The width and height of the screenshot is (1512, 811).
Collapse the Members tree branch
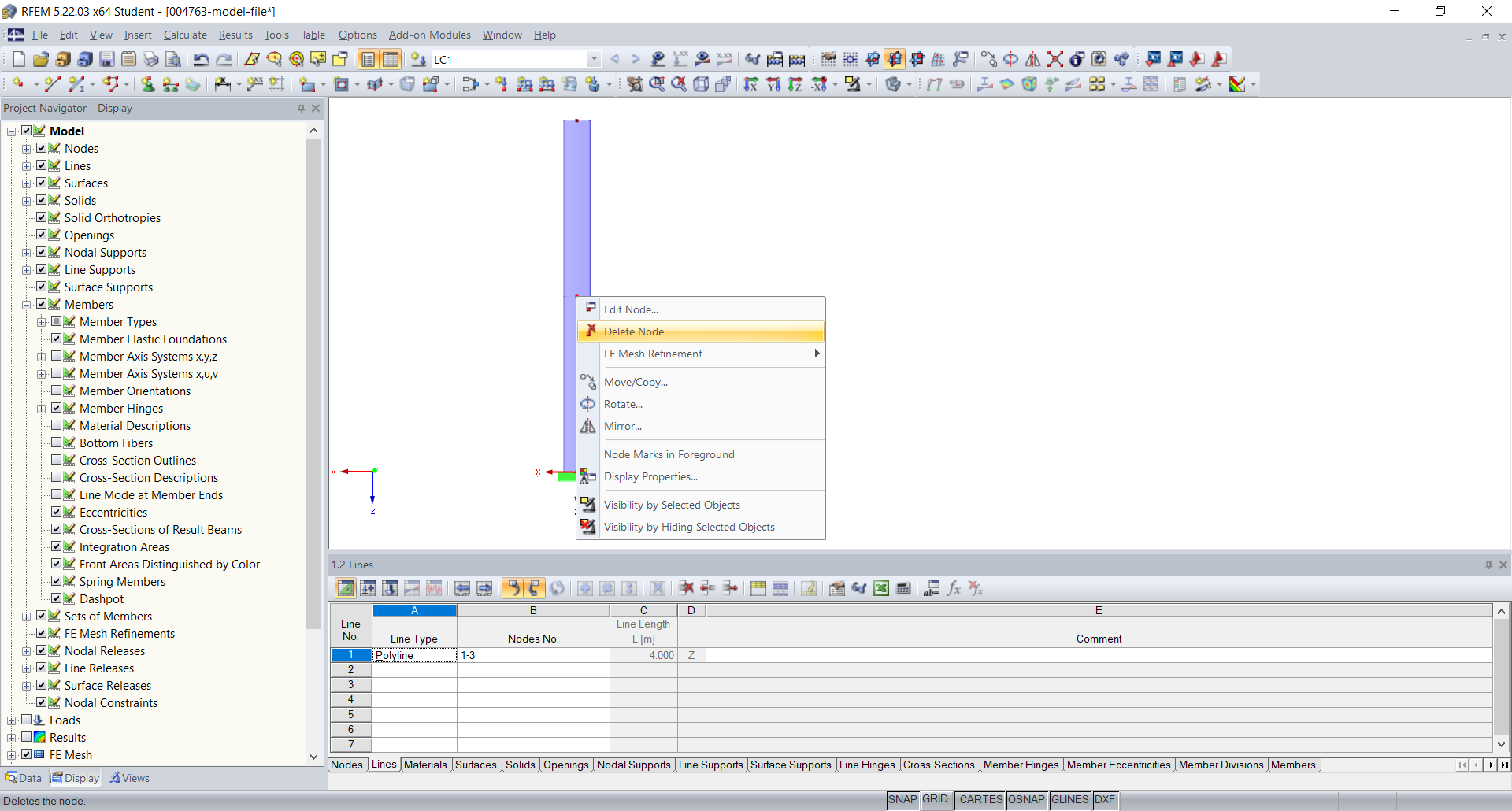coord(27,305)
